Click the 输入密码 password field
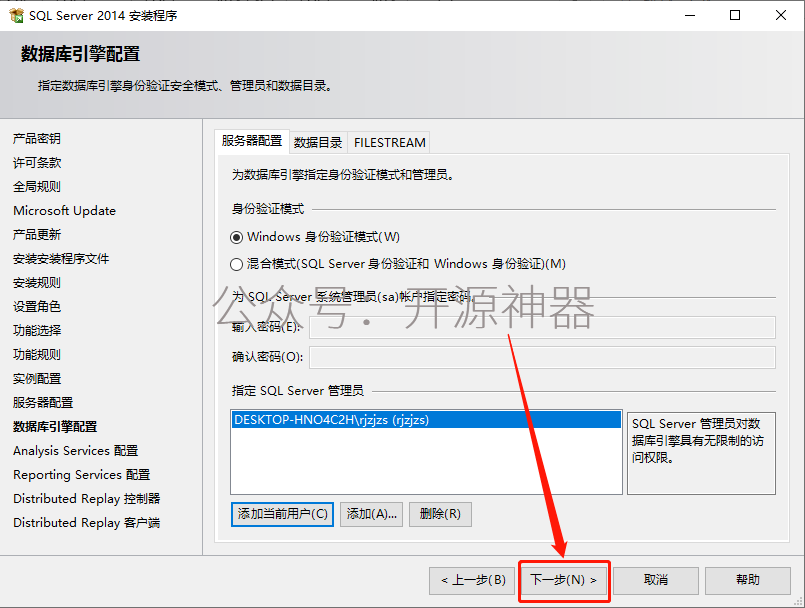 pos(542,328)
